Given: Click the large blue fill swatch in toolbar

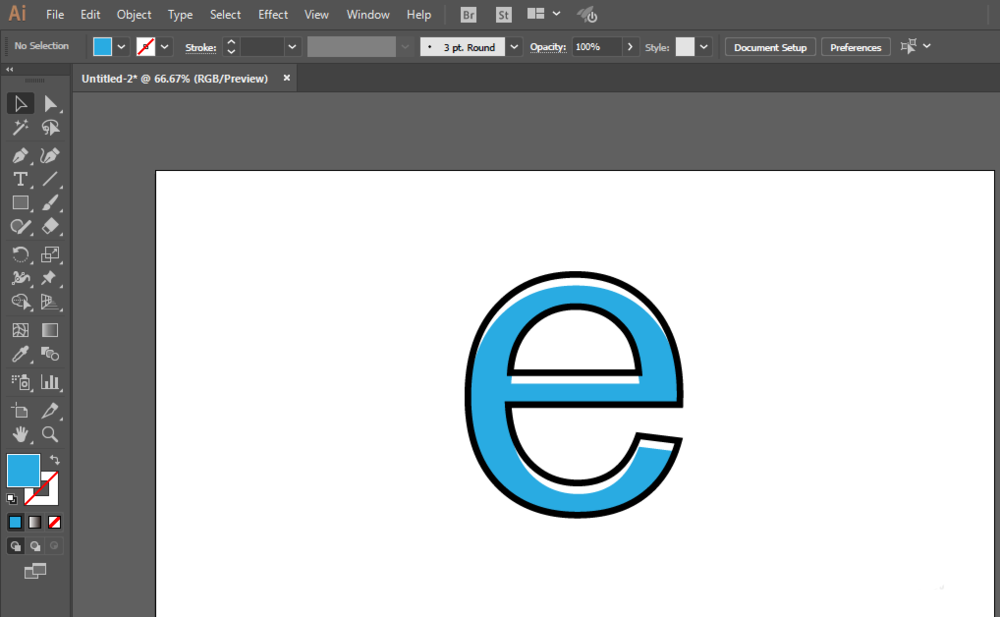Looking at the screenshot, I should pos(23,470).
